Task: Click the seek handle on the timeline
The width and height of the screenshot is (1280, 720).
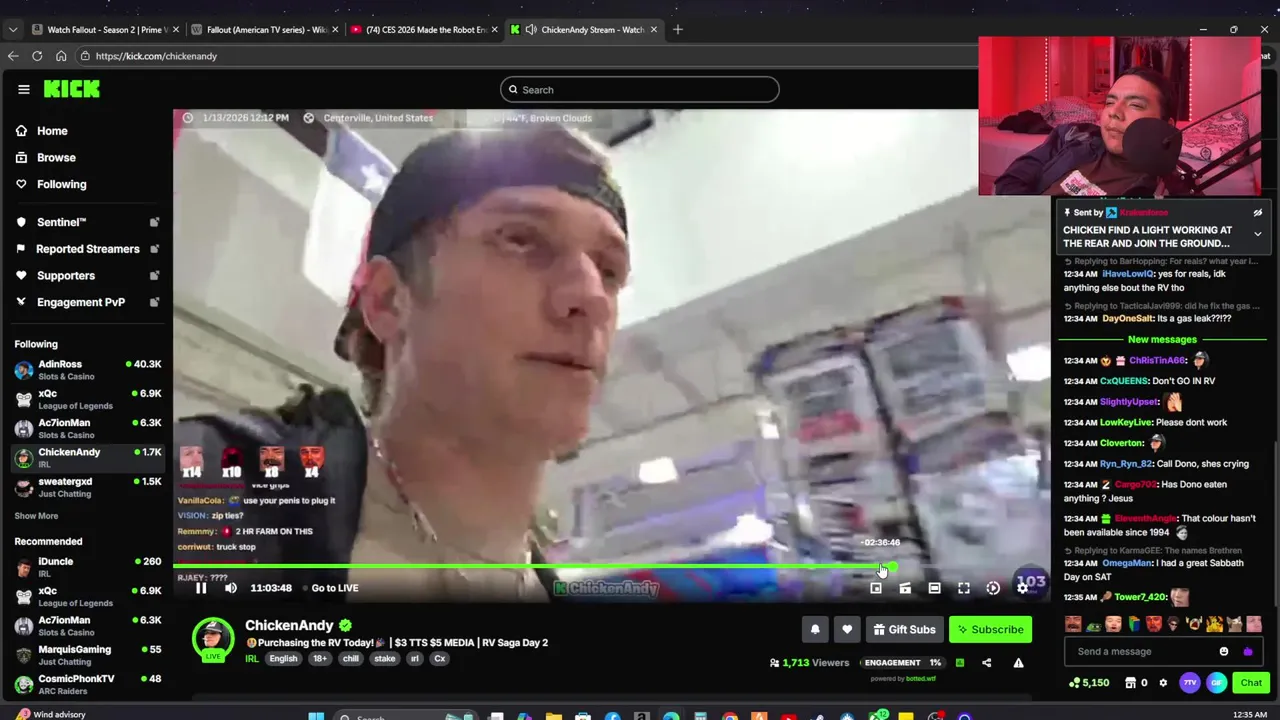Action: pyautogui.click(x=890, y=567)
